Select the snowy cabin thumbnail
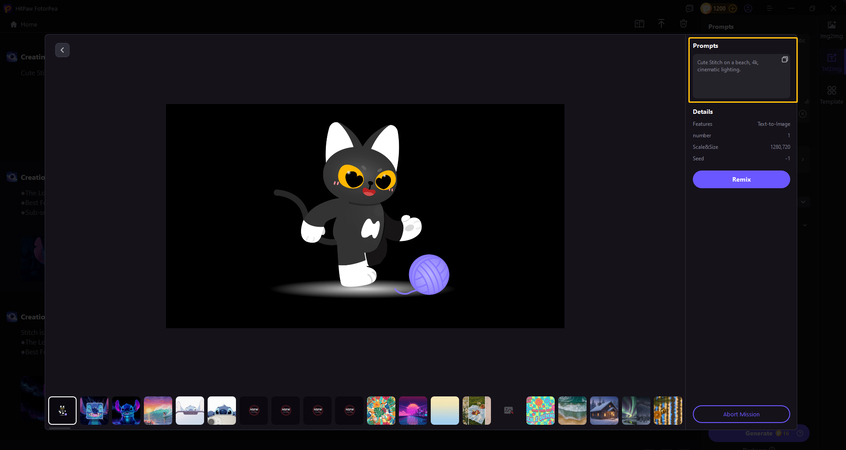The image size is (846, 450). 604,410
